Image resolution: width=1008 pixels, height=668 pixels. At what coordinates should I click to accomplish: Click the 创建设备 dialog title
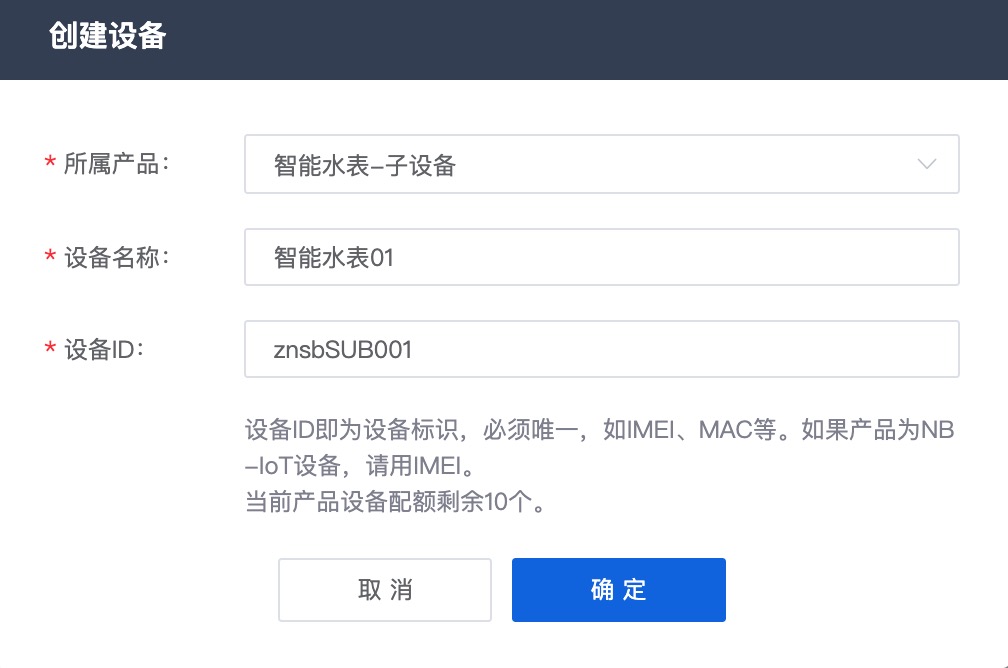click(107, 35)
